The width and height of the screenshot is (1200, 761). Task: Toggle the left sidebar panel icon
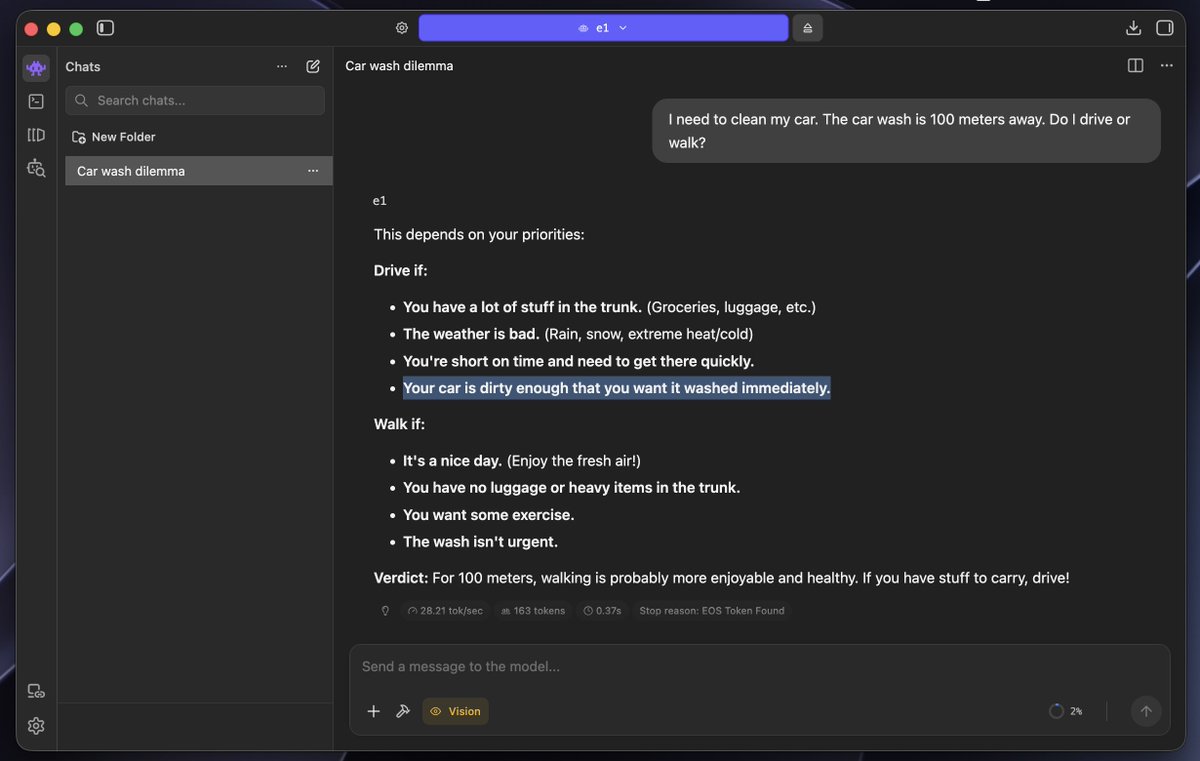click(x=105, y=28)
